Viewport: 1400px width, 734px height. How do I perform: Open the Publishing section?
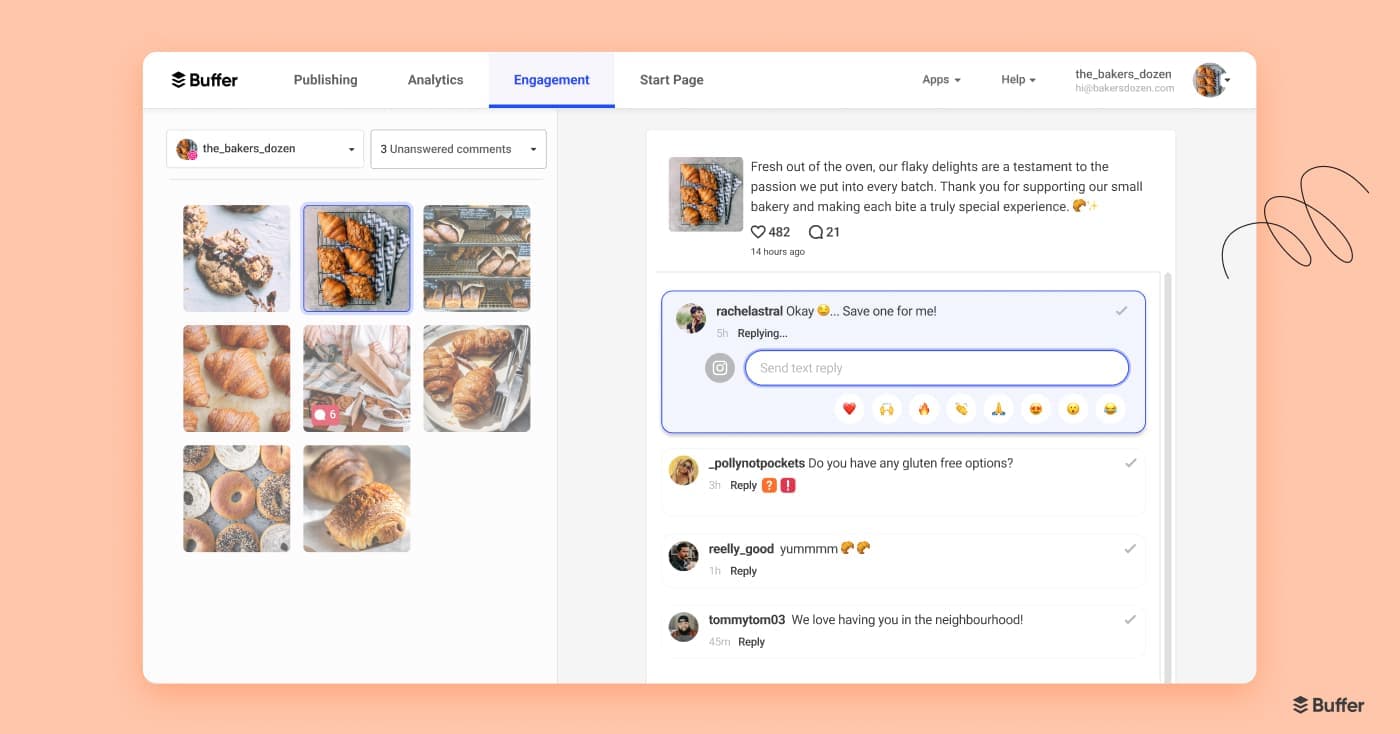[325, 79]
